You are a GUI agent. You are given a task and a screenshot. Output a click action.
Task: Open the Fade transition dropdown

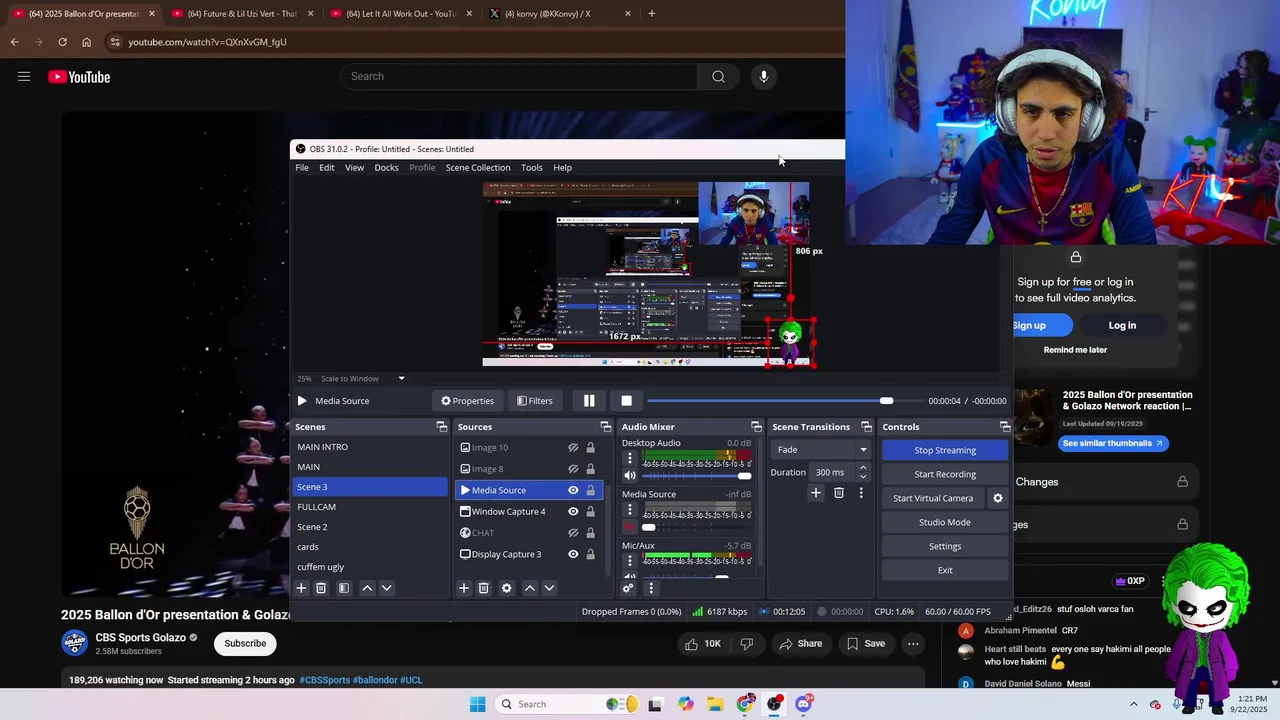[x=822, y=450]
